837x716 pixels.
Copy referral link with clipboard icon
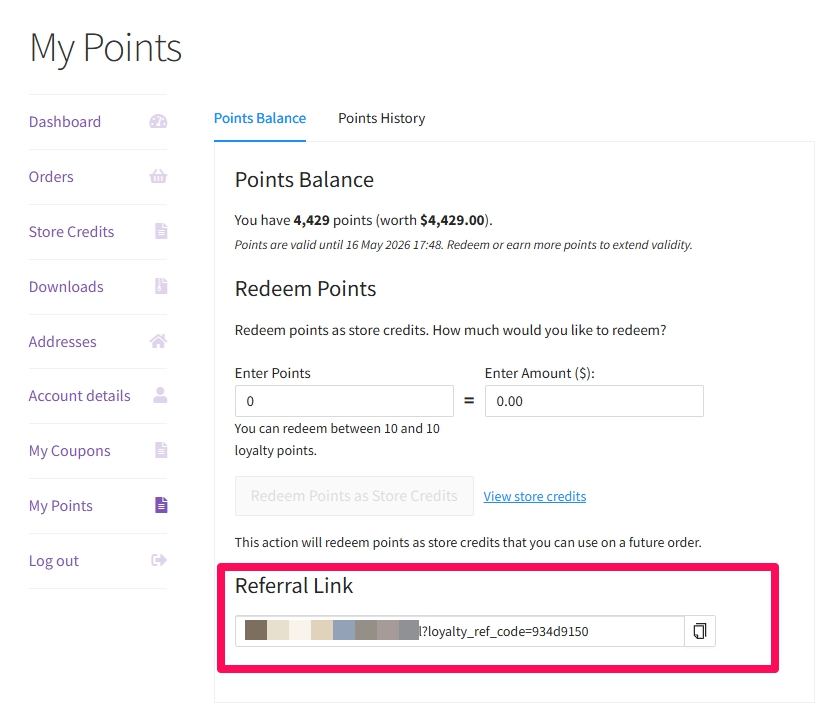point(700,631)
